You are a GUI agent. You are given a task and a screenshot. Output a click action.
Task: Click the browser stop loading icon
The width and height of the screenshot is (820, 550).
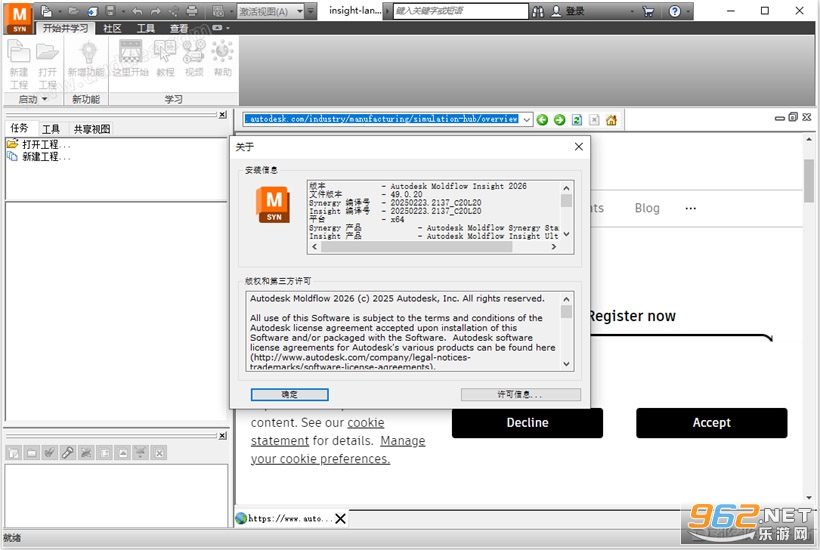coord(594,120)
